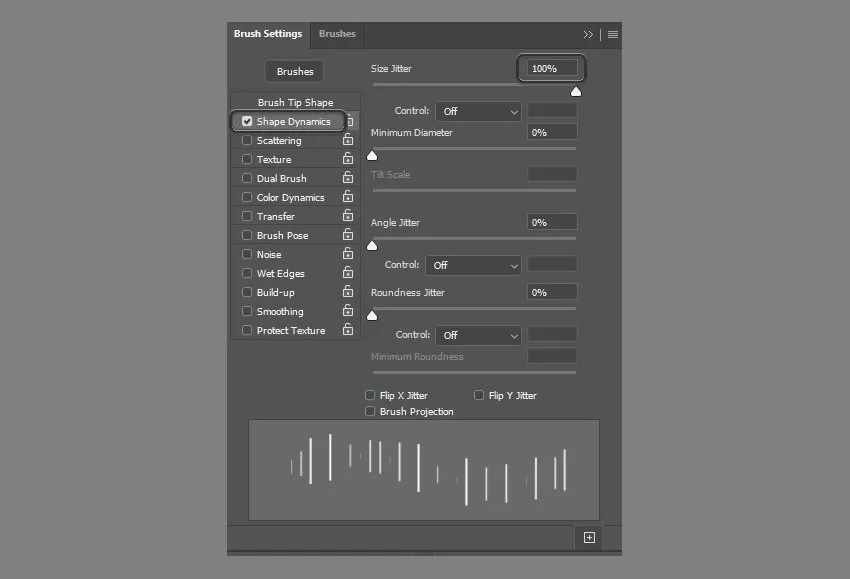Screen dimensions: 850x579
Task: Create new brush using the plus icon
Action: (x=589, y=538)
